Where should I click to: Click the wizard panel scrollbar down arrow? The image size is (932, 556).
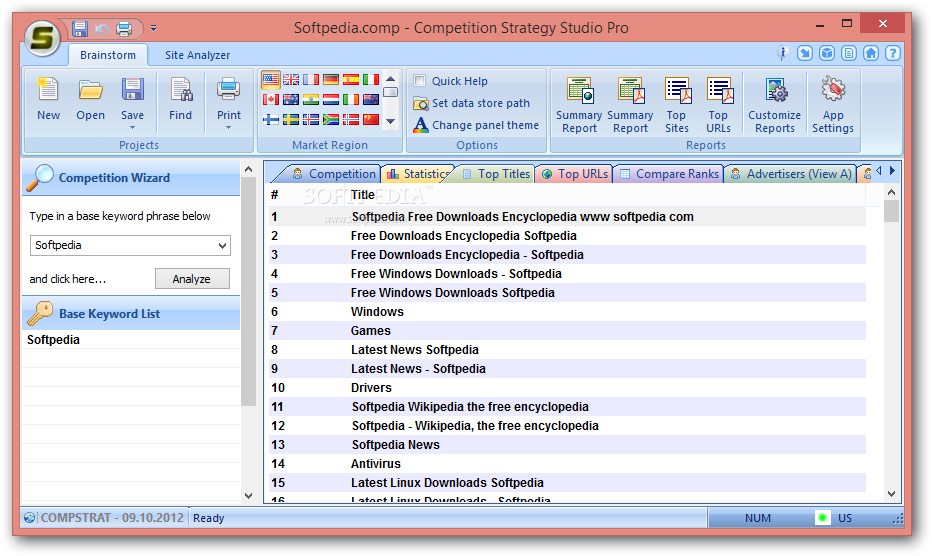point(248,495)
